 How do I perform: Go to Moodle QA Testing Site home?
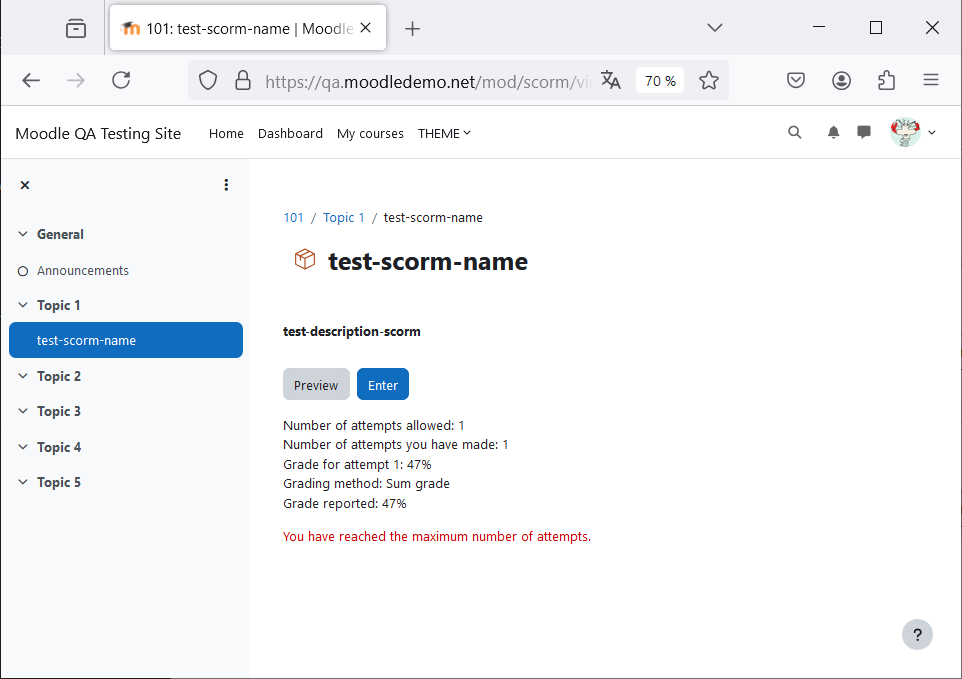pyautogui.click(x=98, y=133)
